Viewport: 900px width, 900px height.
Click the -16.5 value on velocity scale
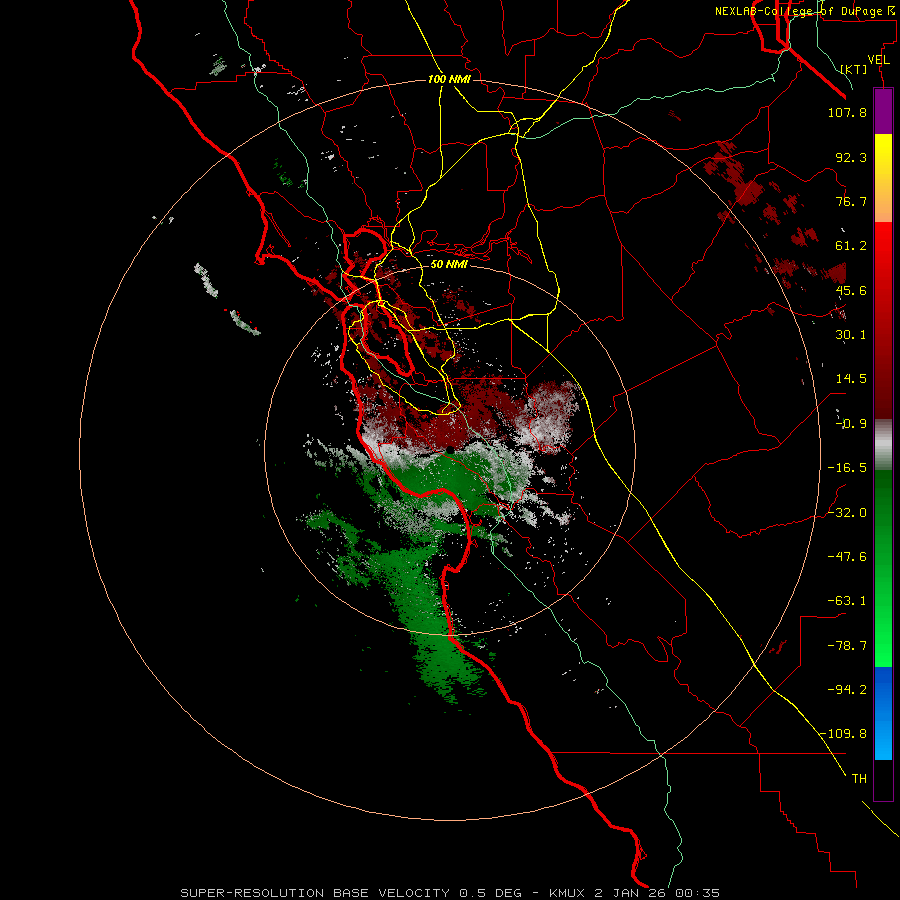[847, 468]
